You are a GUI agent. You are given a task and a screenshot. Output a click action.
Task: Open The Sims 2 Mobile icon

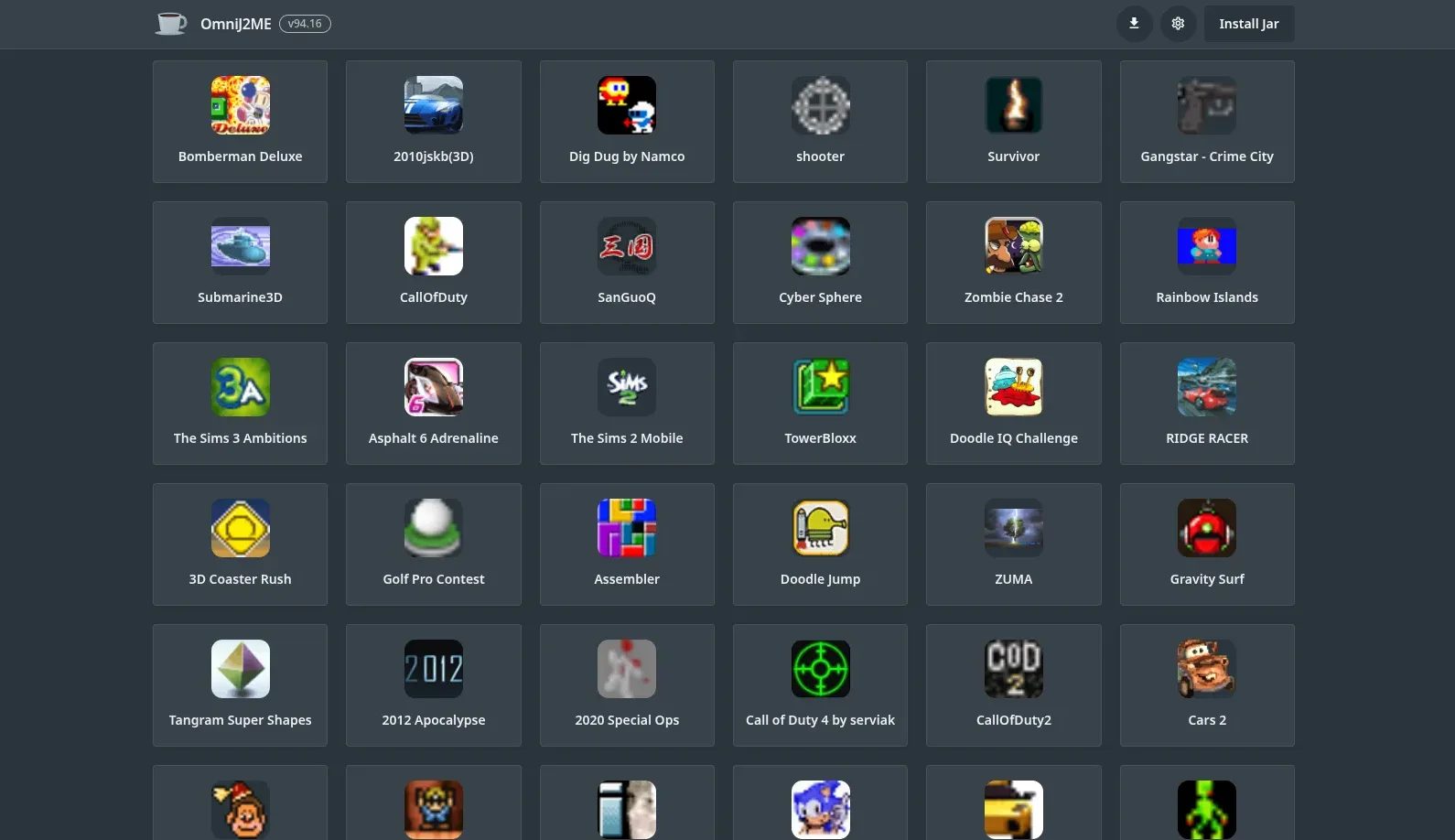click(627, 387)
